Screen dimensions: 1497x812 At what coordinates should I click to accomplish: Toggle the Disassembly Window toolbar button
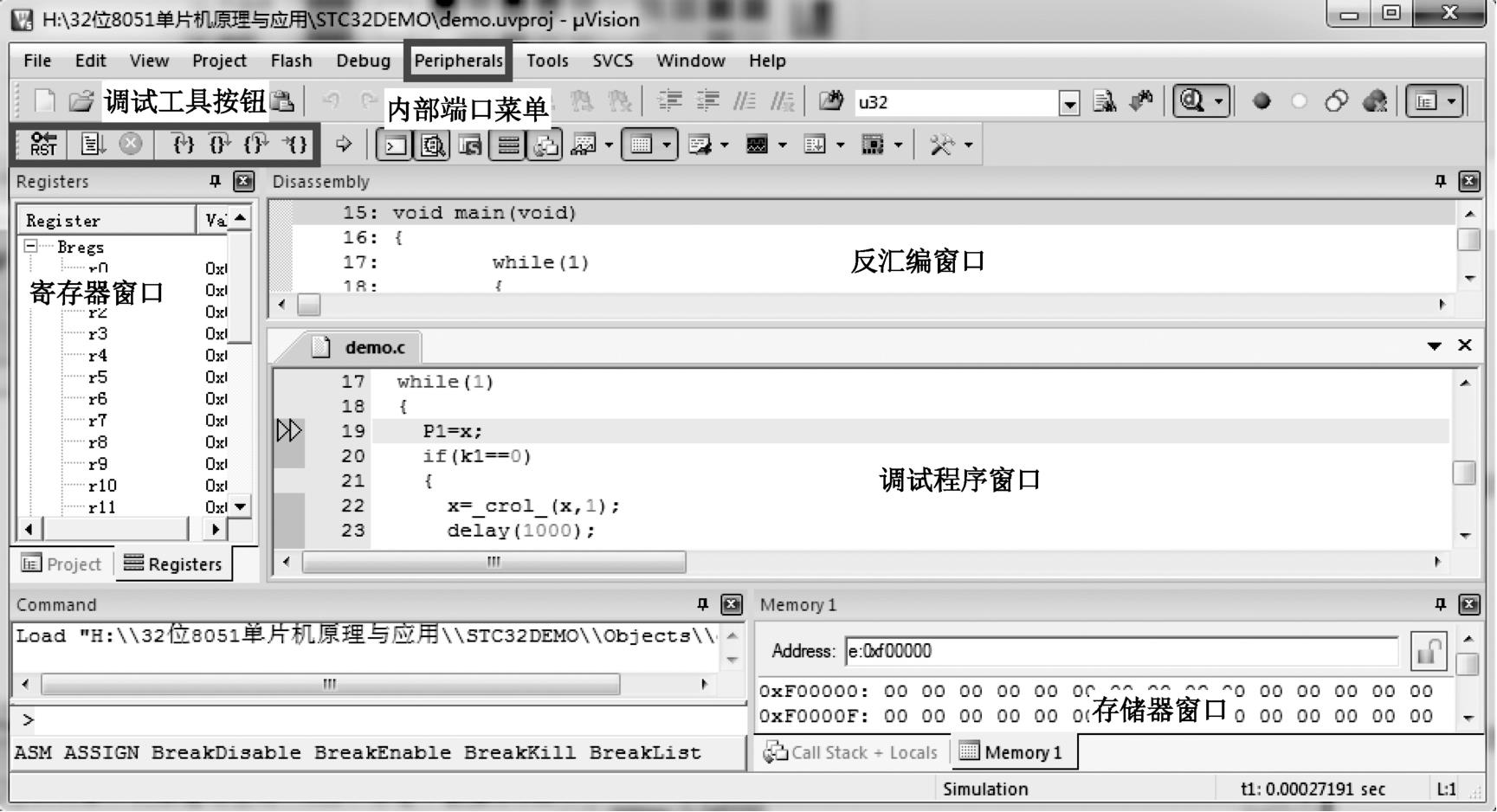[433, 145]
